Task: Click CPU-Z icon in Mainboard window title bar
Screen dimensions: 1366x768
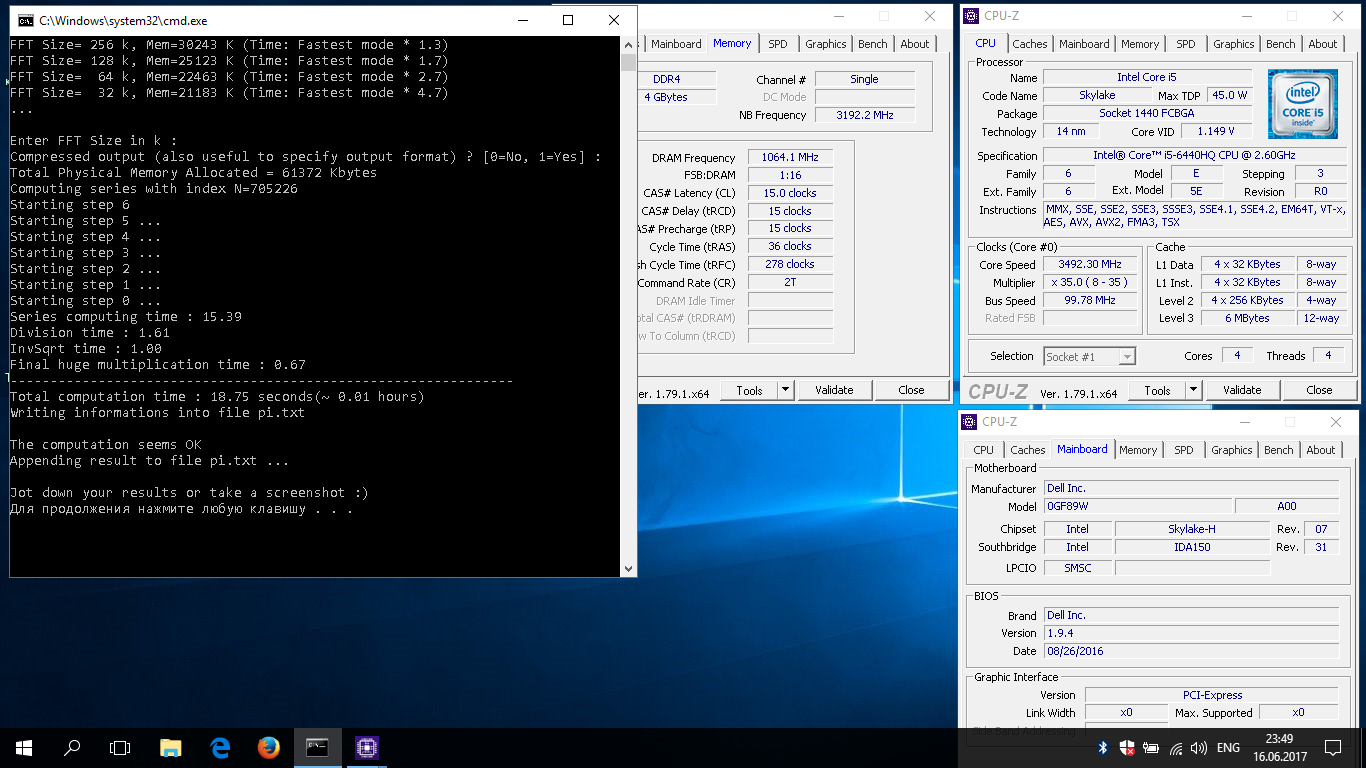Action: pyautogui.click(x=969, y=422)
